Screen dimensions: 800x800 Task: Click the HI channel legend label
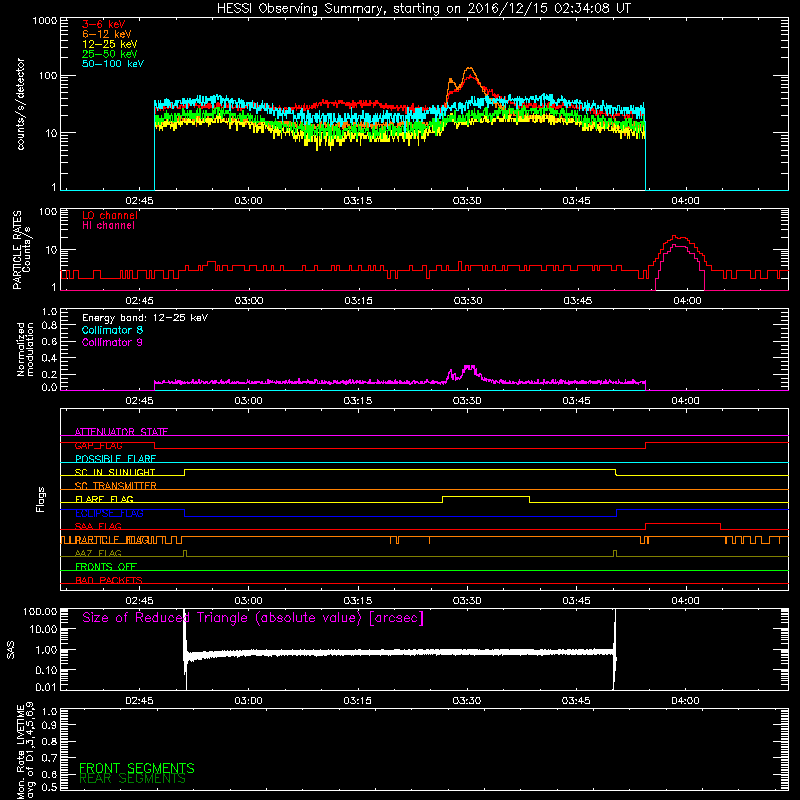click(x=108, y=226)
